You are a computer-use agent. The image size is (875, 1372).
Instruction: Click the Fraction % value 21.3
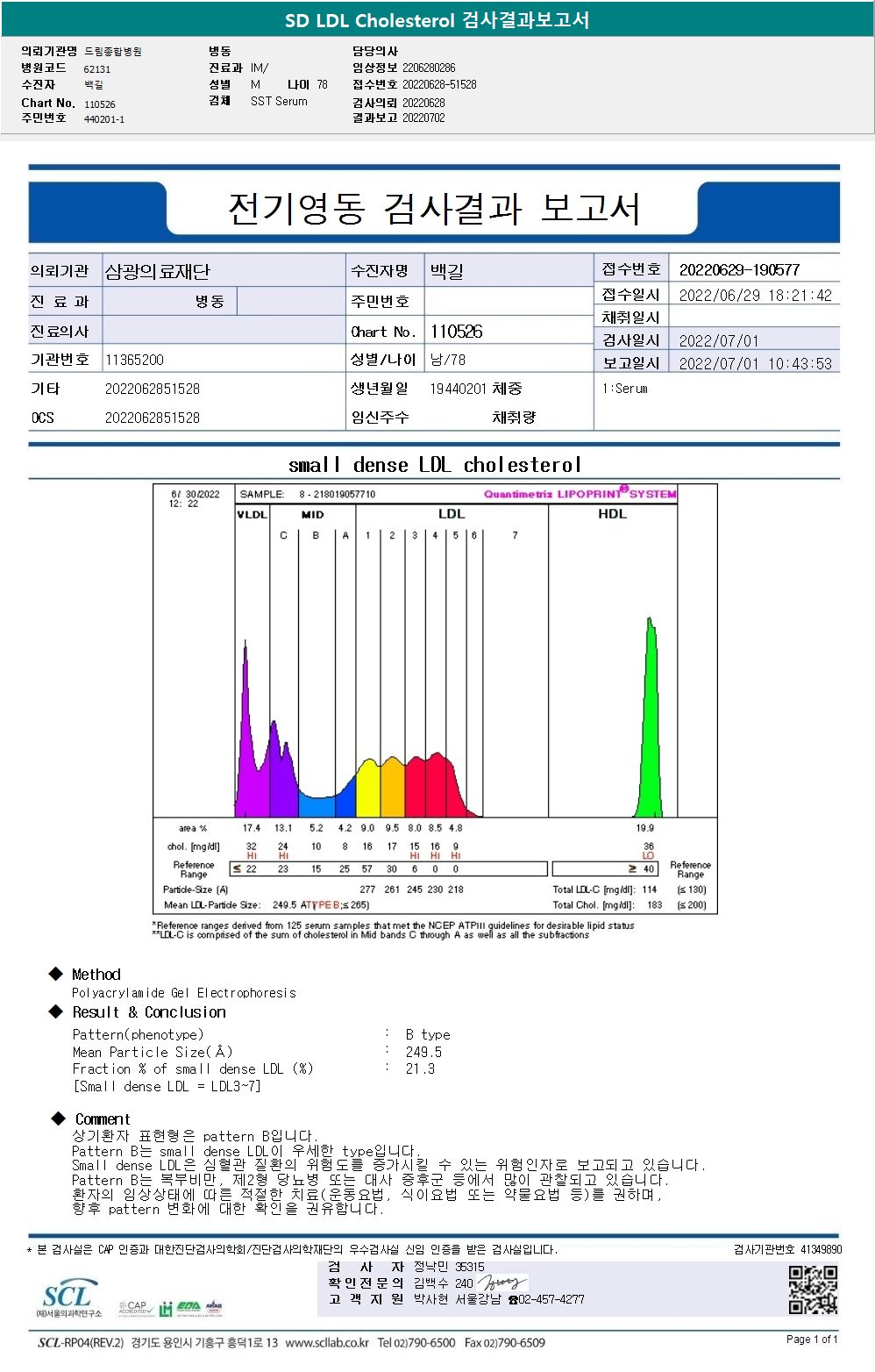(x=420, y=1069)
